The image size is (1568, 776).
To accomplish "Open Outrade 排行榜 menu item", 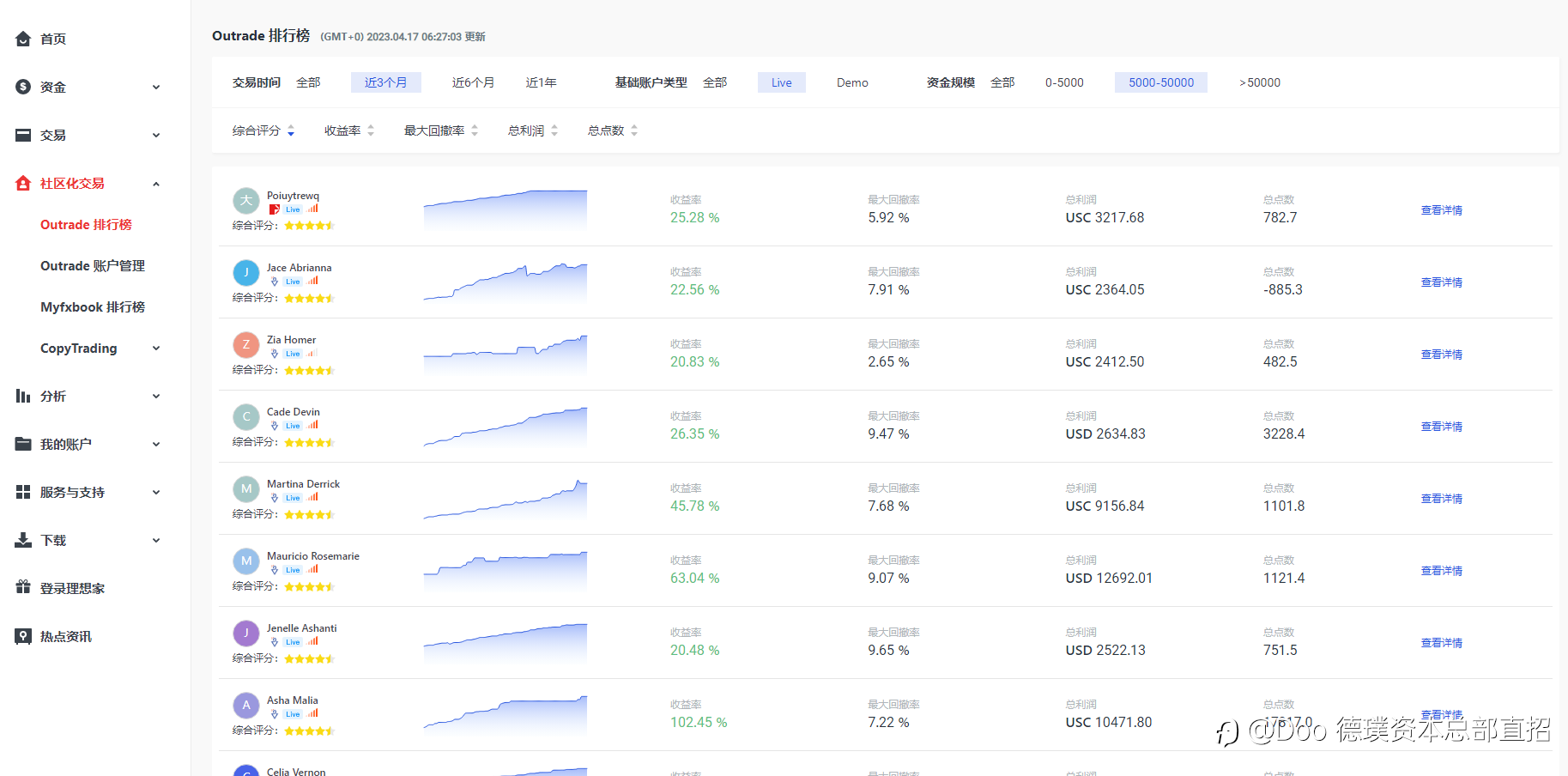I will tap(86, 224).
